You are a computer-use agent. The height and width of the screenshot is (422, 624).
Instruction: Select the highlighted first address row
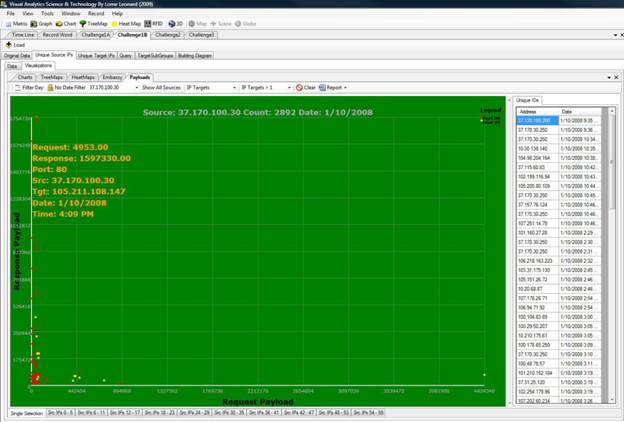[559, 121]
